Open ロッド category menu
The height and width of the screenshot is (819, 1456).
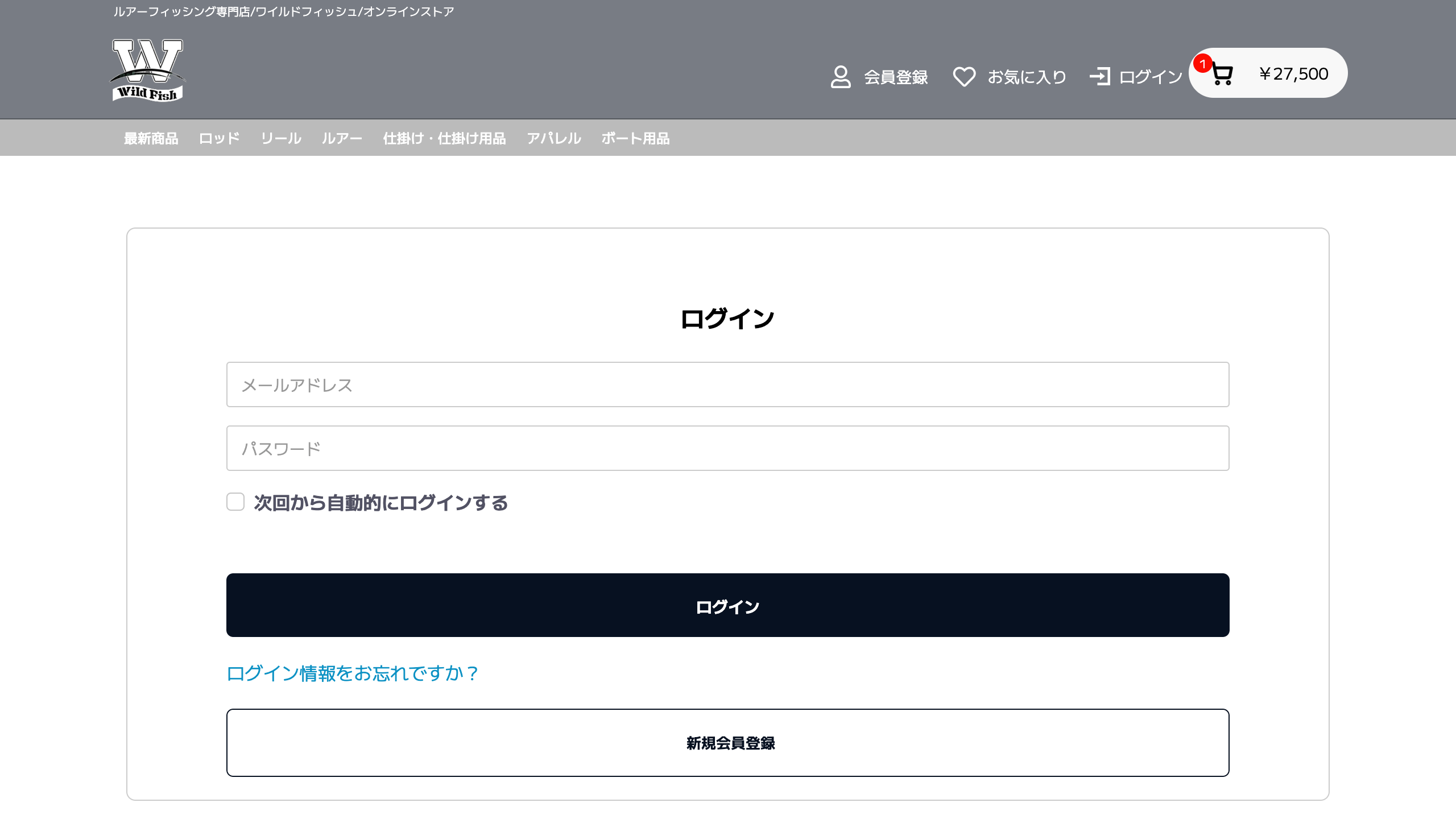pos(220,138)
